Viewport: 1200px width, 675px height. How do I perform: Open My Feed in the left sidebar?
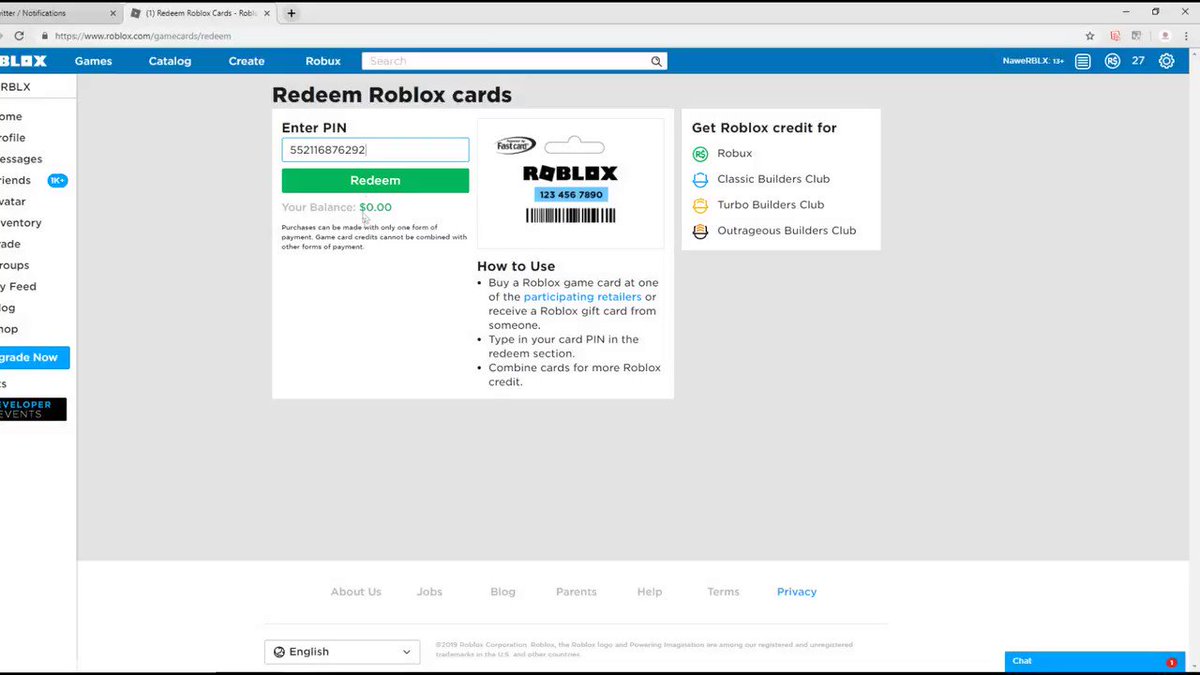click(x=18, y=286)
